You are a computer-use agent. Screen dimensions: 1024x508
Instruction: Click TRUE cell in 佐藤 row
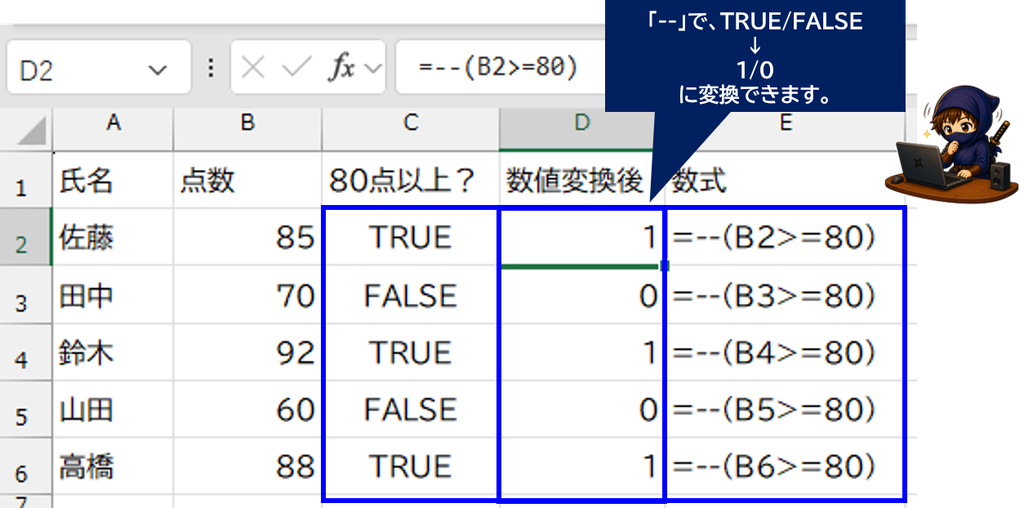coord(410,237)
